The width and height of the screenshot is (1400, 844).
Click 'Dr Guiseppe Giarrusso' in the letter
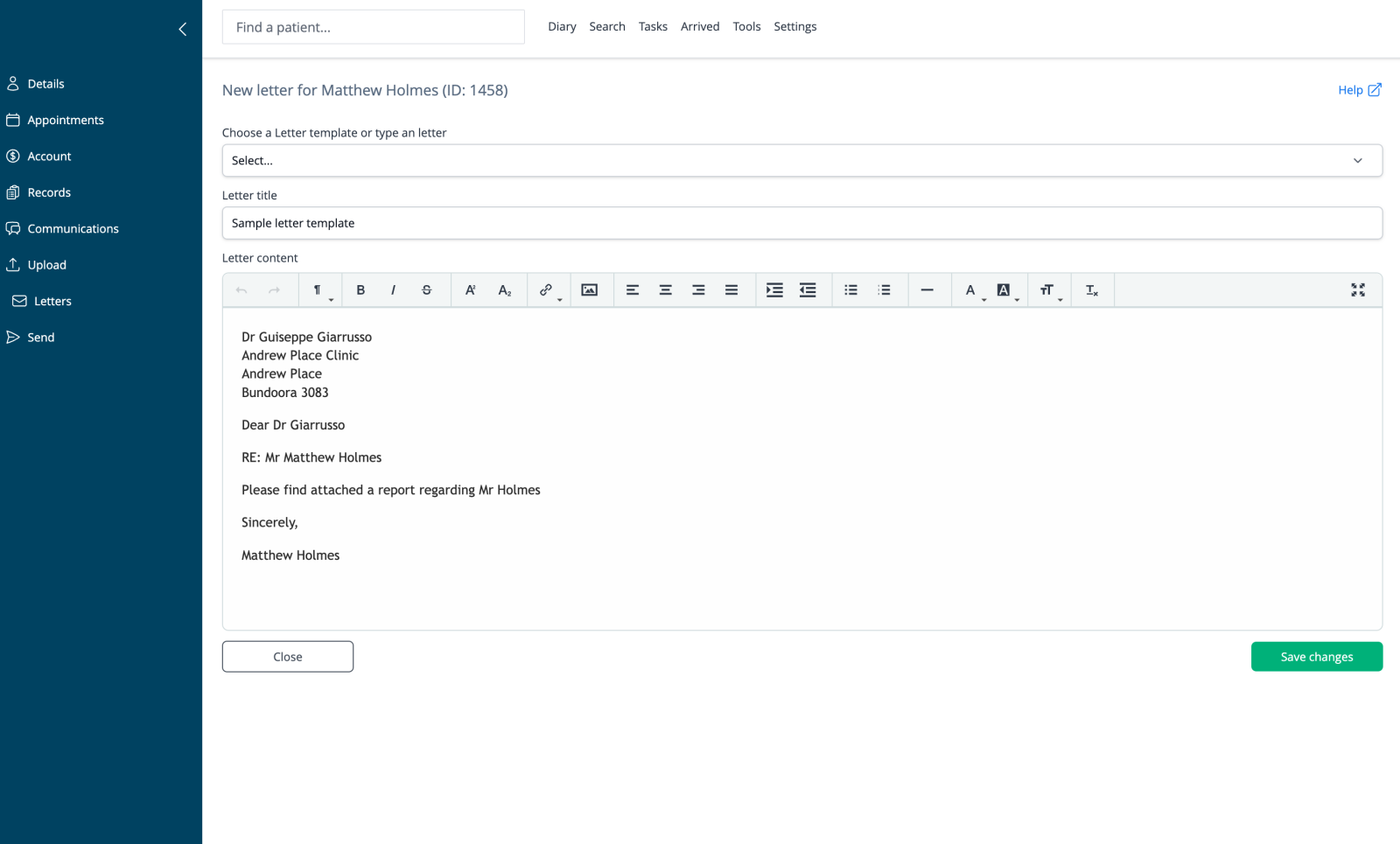tap(307, 337)
